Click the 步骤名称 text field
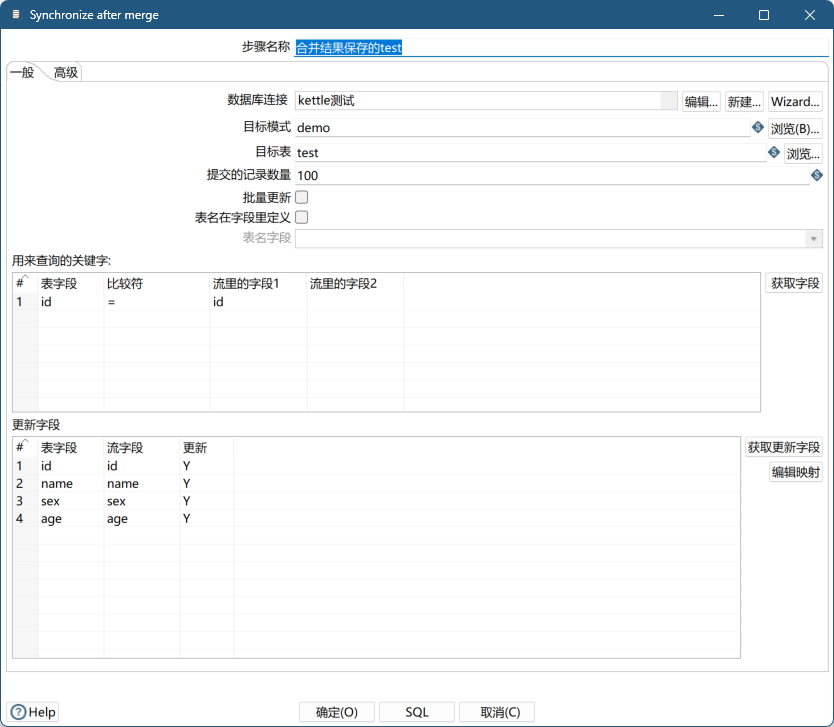The image size is (834, 727). click(x=560, y=47)
